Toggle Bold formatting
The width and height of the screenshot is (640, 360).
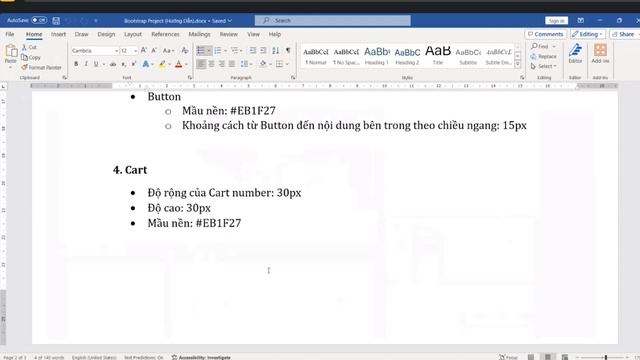(x=76, y=64)
